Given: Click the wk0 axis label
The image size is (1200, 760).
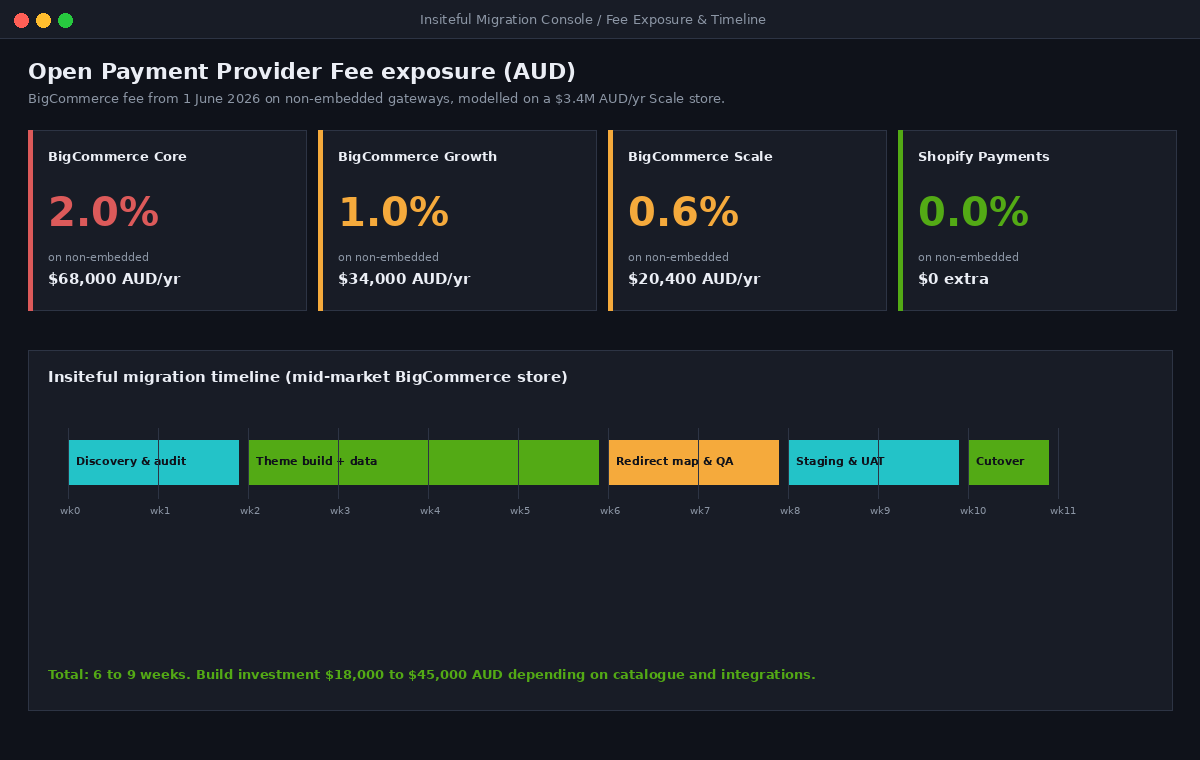Looking at the screenshot, I should [70, 511].
